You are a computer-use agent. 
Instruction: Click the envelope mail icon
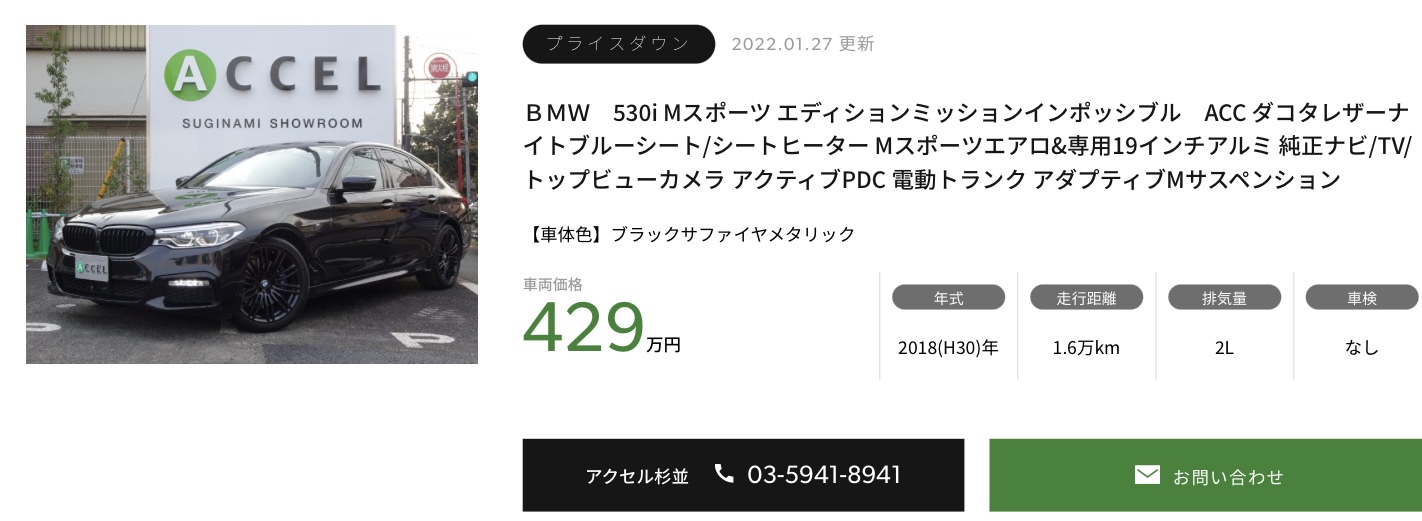click(1147, 475)
